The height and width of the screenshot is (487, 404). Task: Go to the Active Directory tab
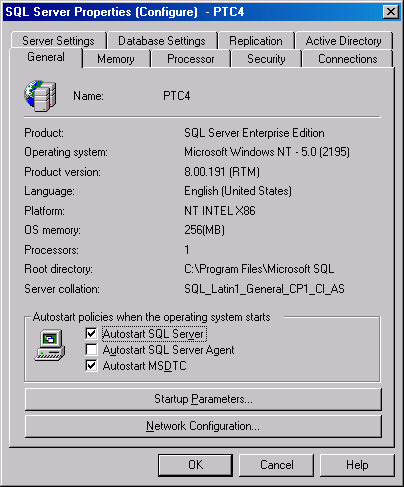[x=344, y=41]
